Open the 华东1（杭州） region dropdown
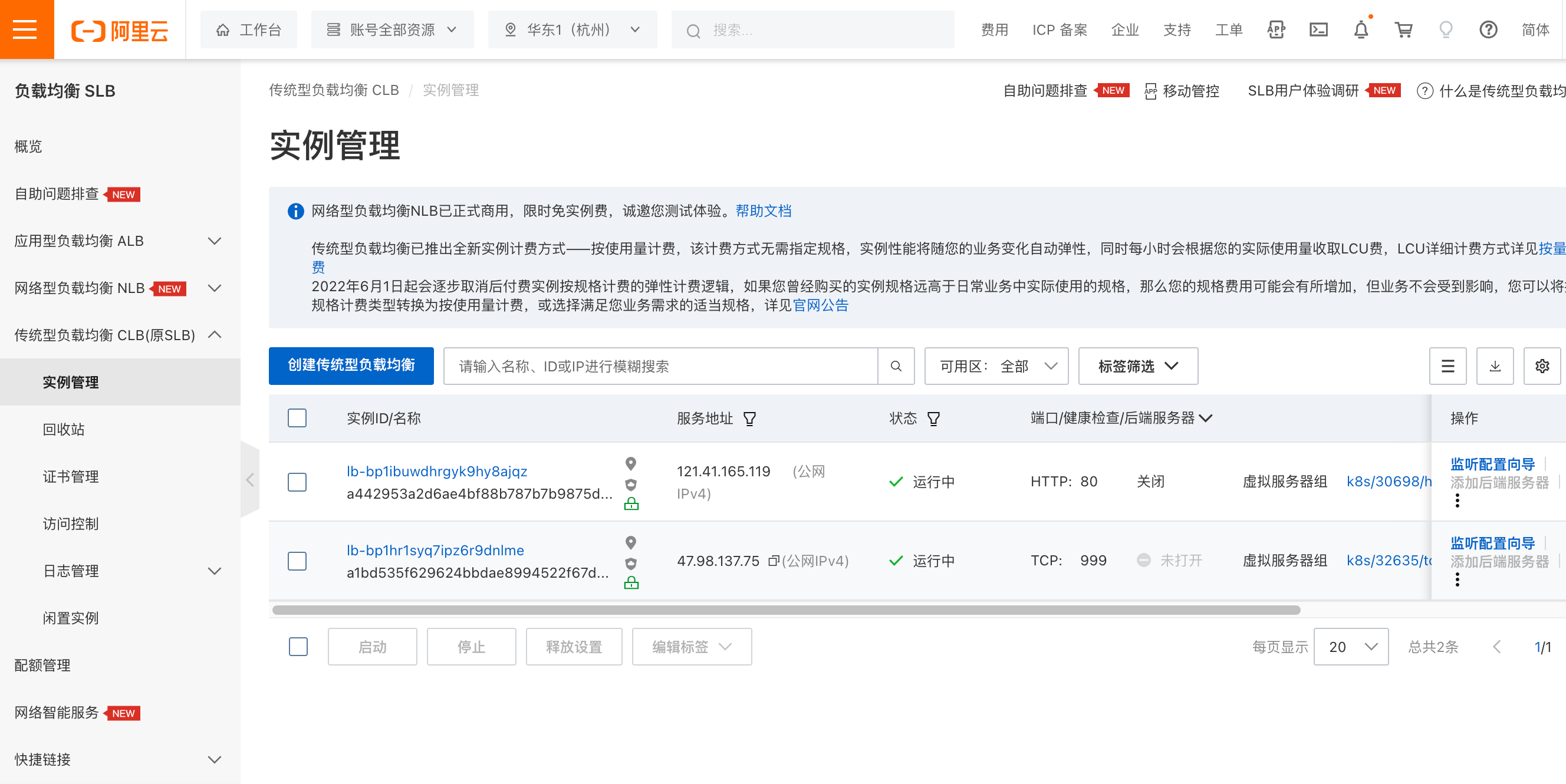Screen dimensions: 1566x784 click(572, 29)
